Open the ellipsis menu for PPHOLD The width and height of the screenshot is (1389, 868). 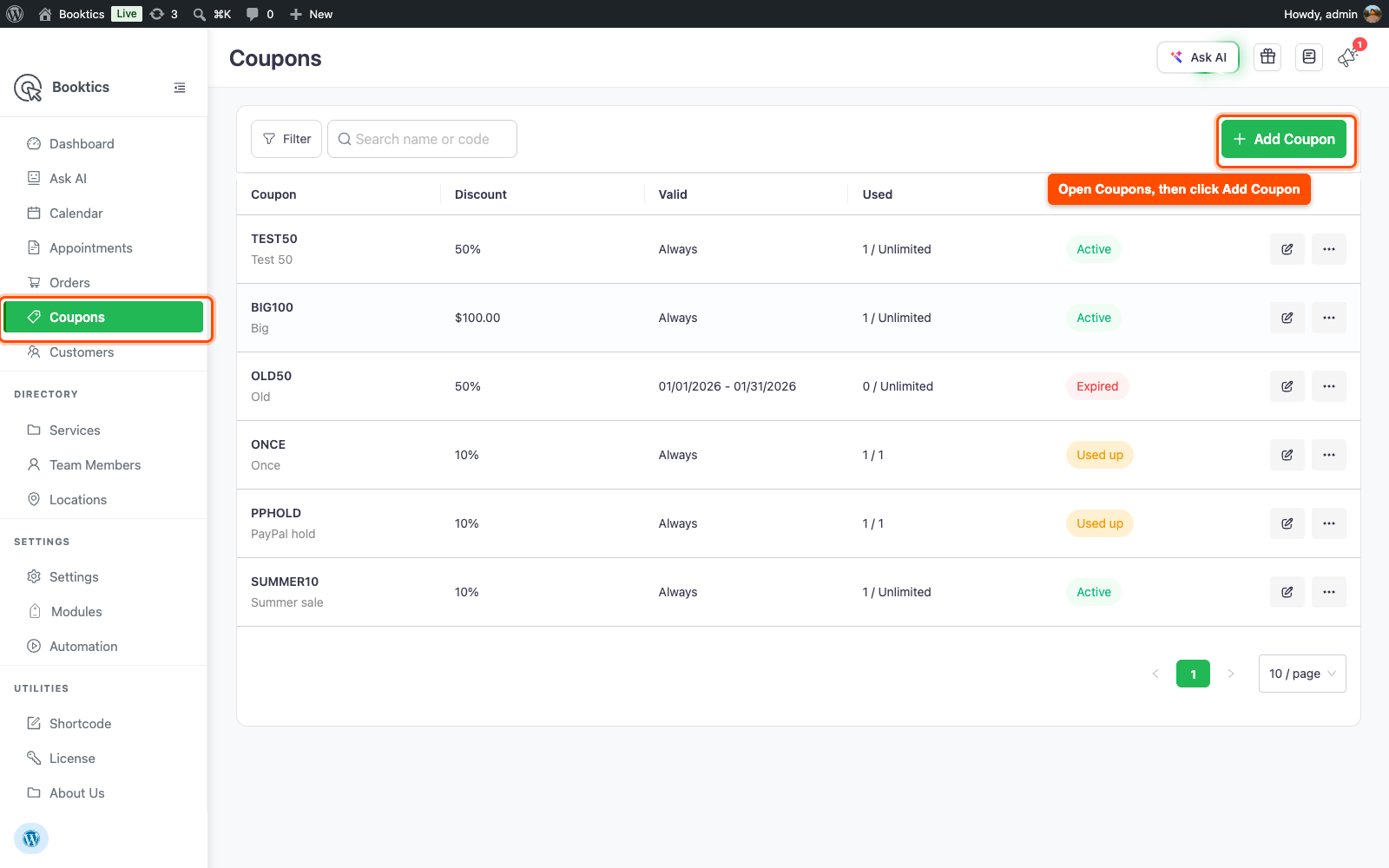point(1328,523)
